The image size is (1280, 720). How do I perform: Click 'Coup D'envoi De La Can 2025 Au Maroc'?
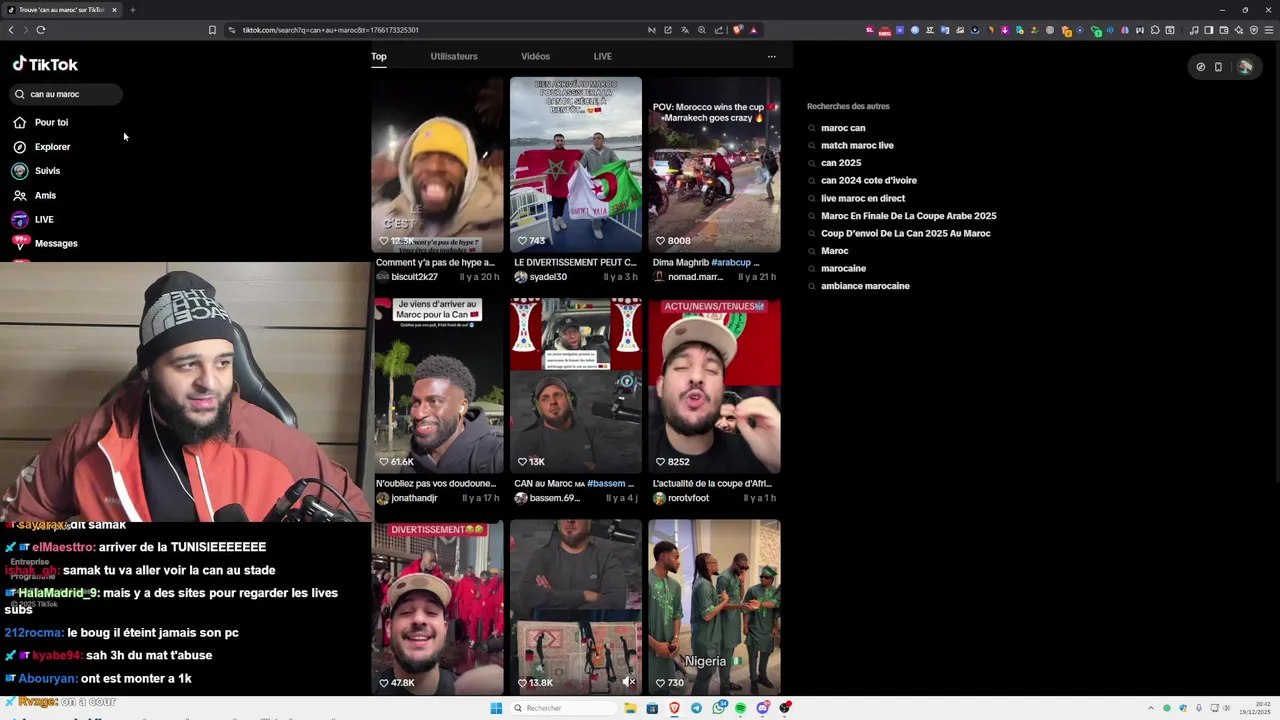906,233
